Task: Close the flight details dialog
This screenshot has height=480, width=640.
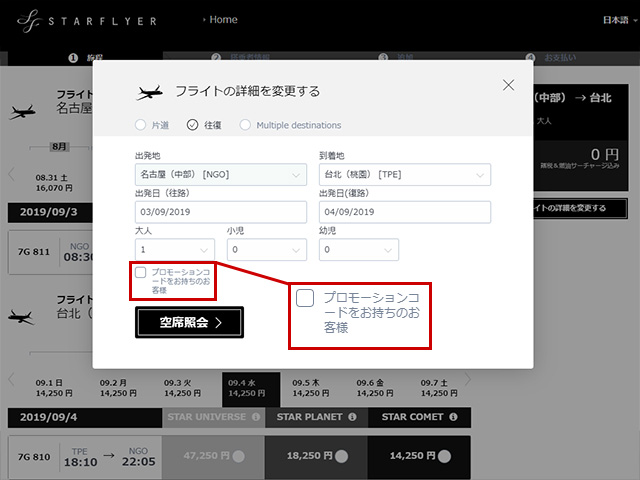Action: point(508,86)
